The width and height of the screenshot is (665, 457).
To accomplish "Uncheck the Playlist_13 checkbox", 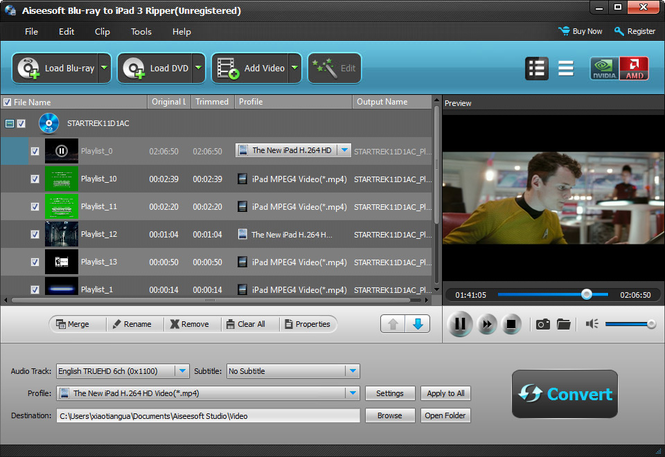I will point(35,262).
